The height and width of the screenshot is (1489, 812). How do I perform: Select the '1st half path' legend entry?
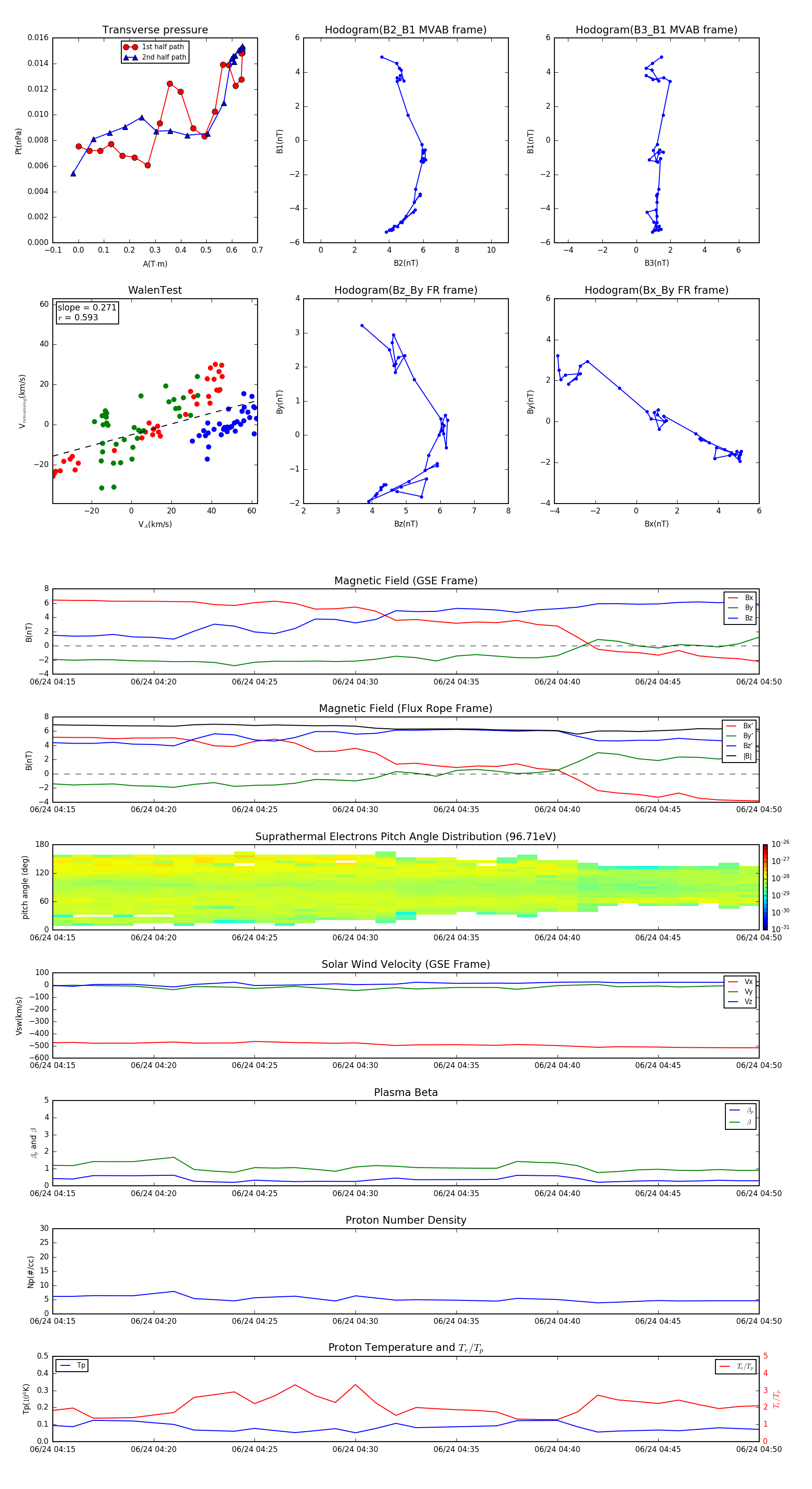click(154, 47)
